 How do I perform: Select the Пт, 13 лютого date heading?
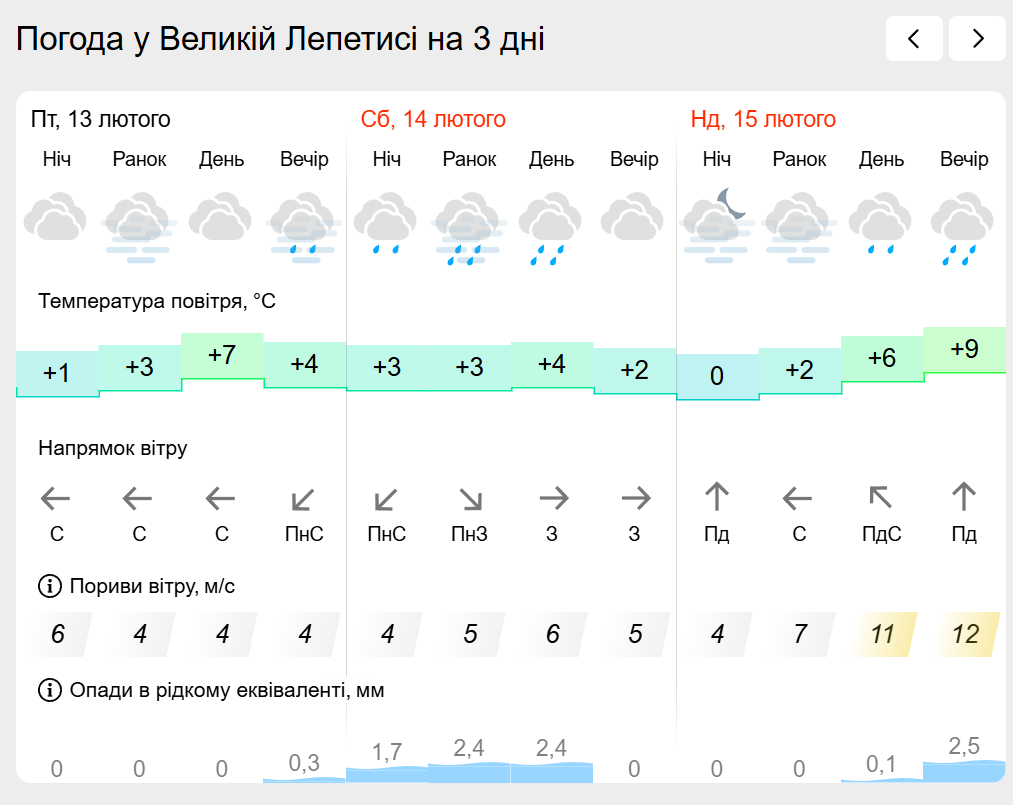point(101,120)
